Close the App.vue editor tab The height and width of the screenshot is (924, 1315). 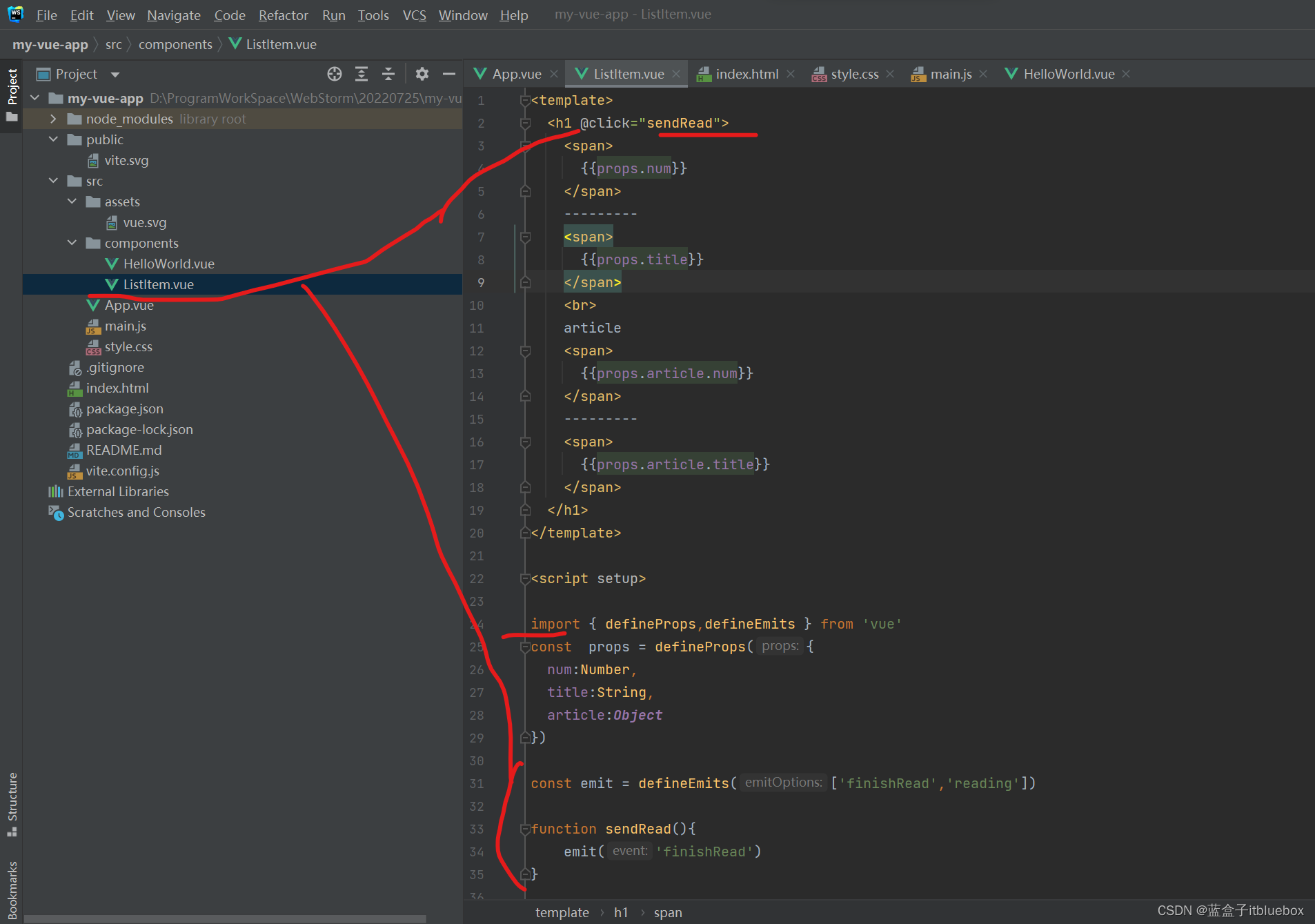pos(553,74)
